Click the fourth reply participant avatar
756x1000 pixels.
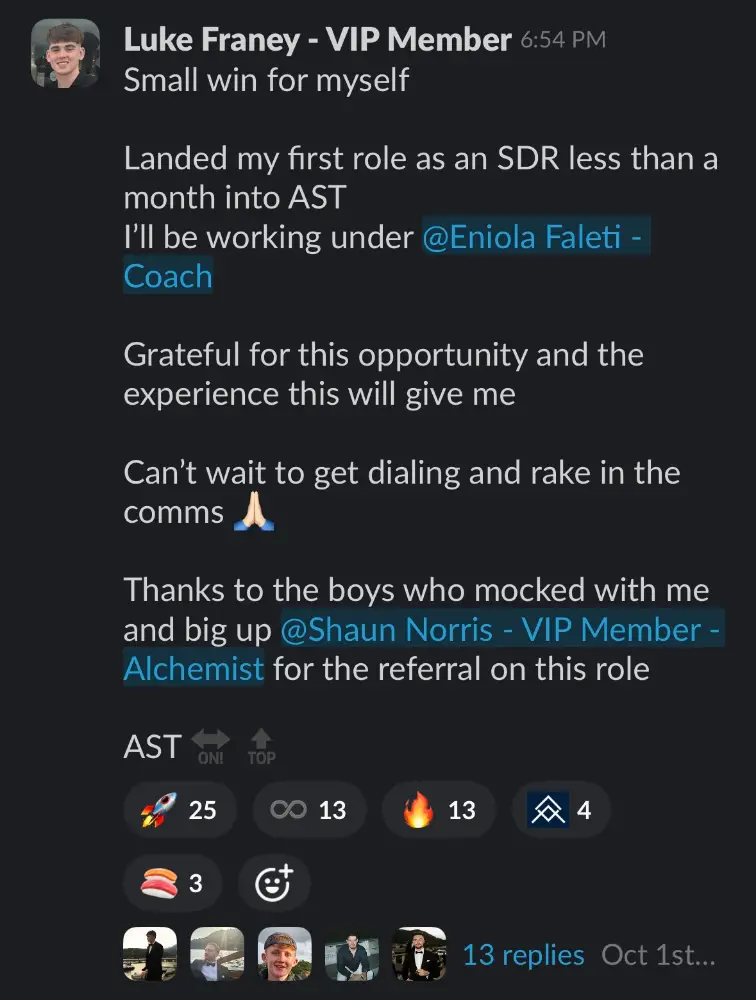click(x=352, y=954)
